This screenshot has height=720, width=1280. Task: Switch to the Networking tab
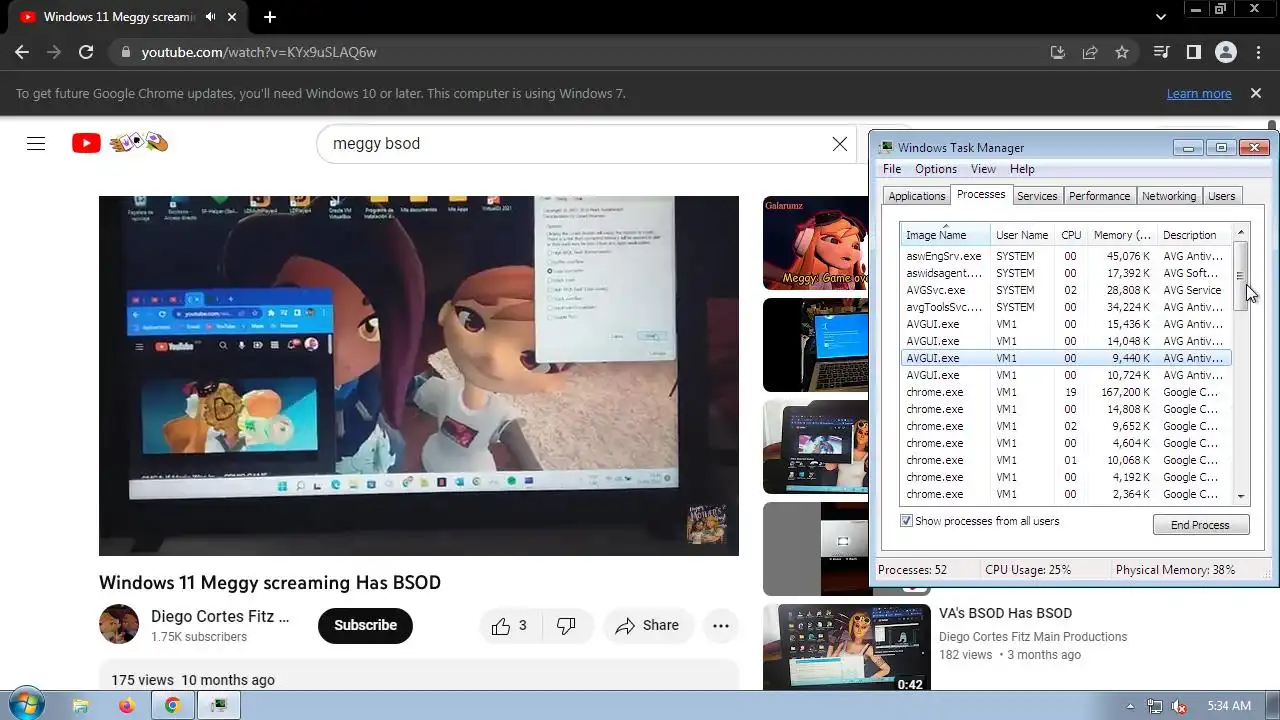1169,196
